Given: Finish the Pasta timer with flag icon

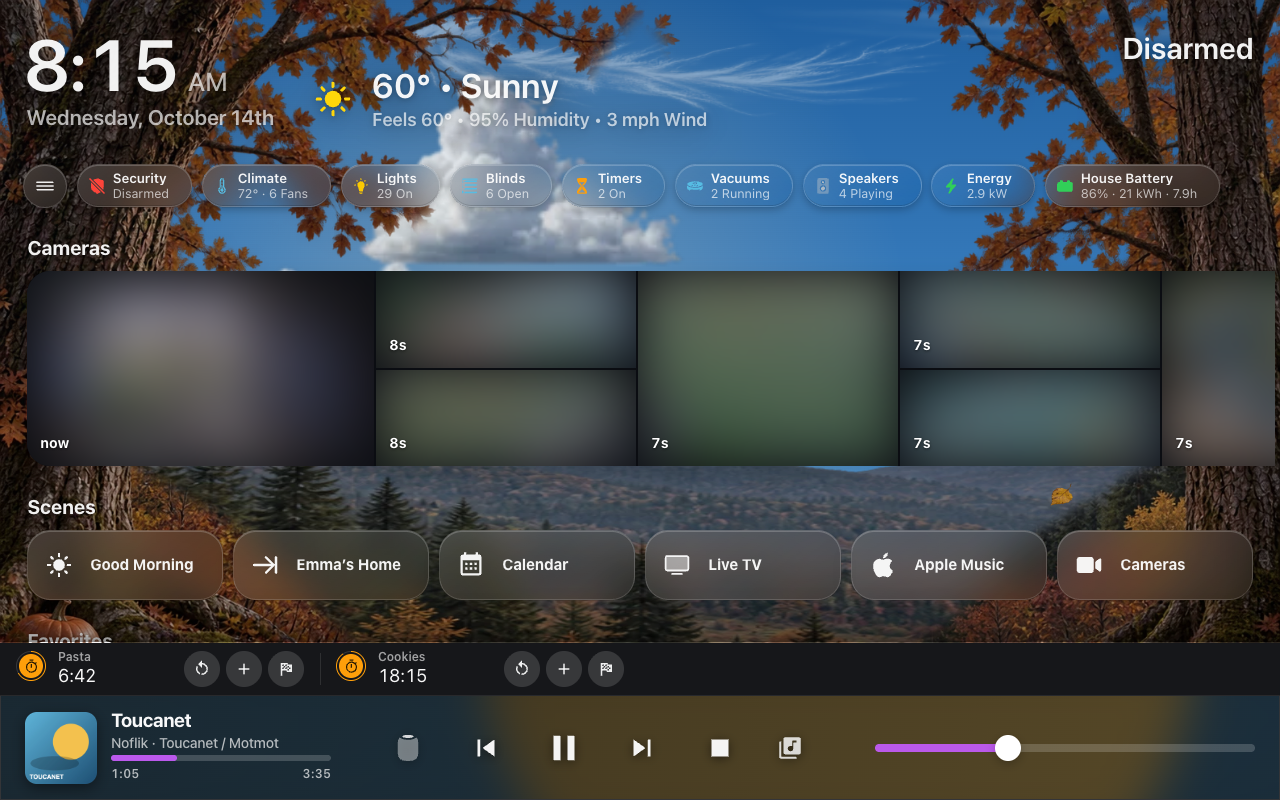Looking at the screenshot, I should (286, 669).
